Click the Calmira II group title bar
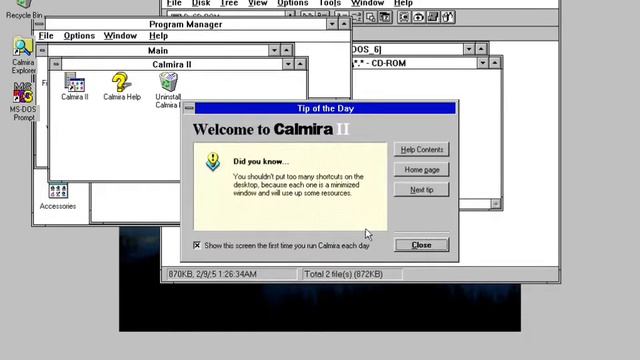Screen dimensions: 640x360 pos(171,64)
